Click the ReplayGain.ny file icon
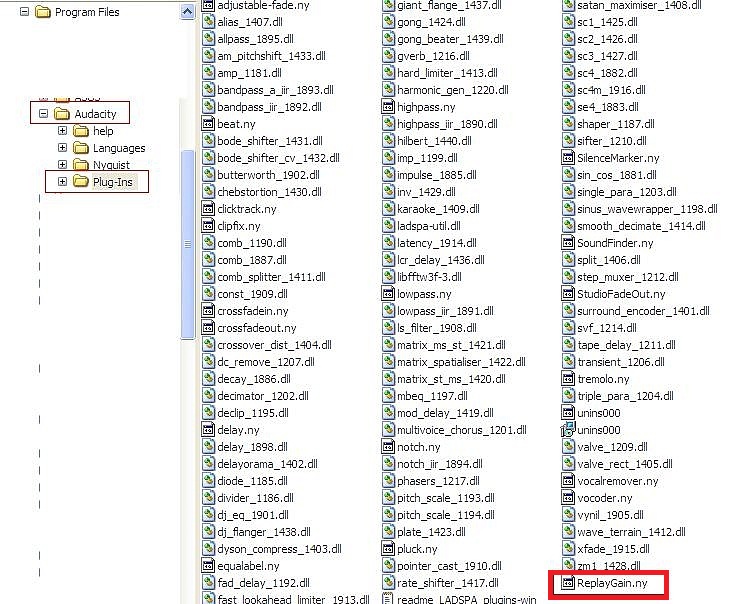Viewport: 747px width, 604px height. pyautogui.click(x=569, y=583)
